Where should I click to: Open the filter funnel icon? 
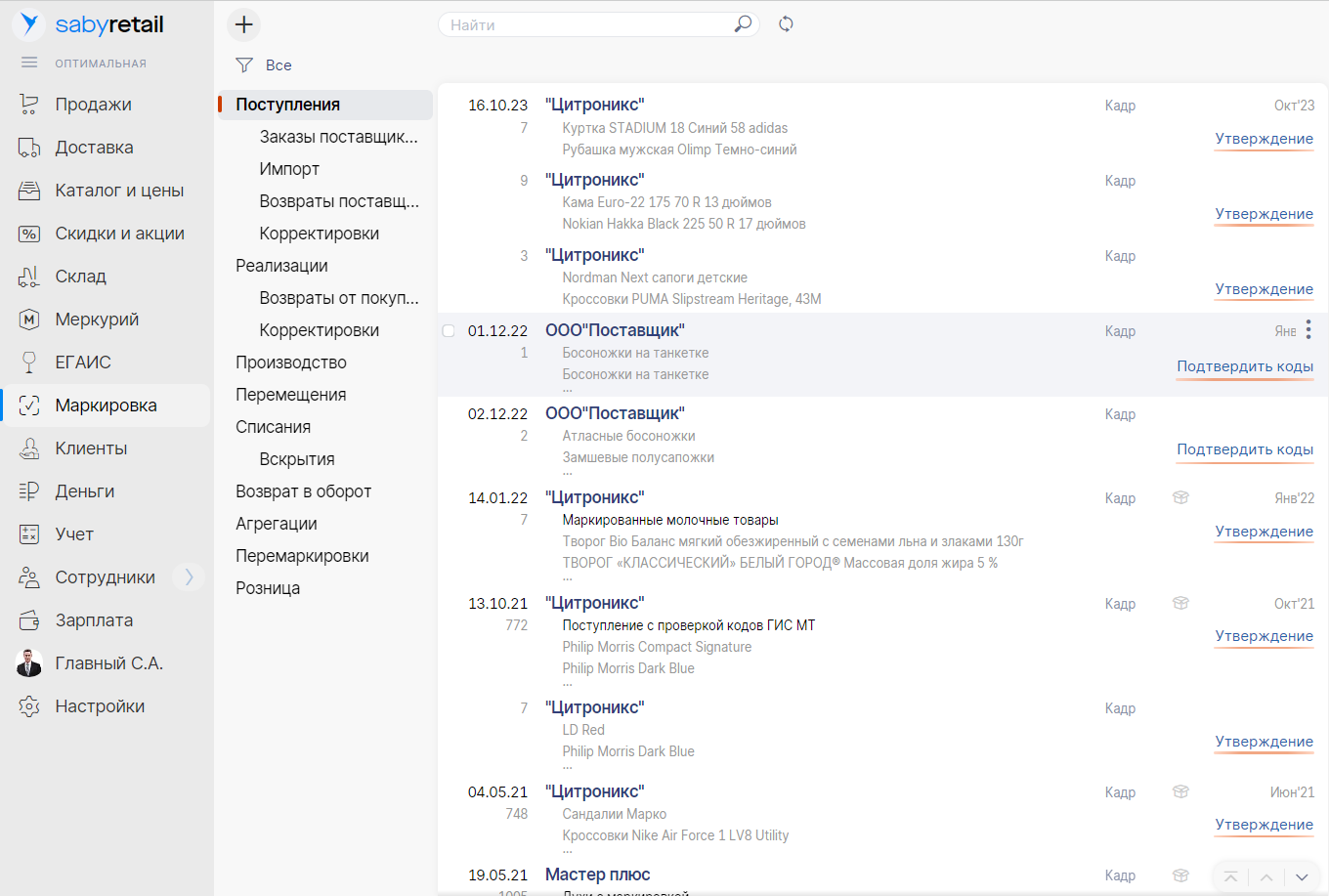(244, 65)
